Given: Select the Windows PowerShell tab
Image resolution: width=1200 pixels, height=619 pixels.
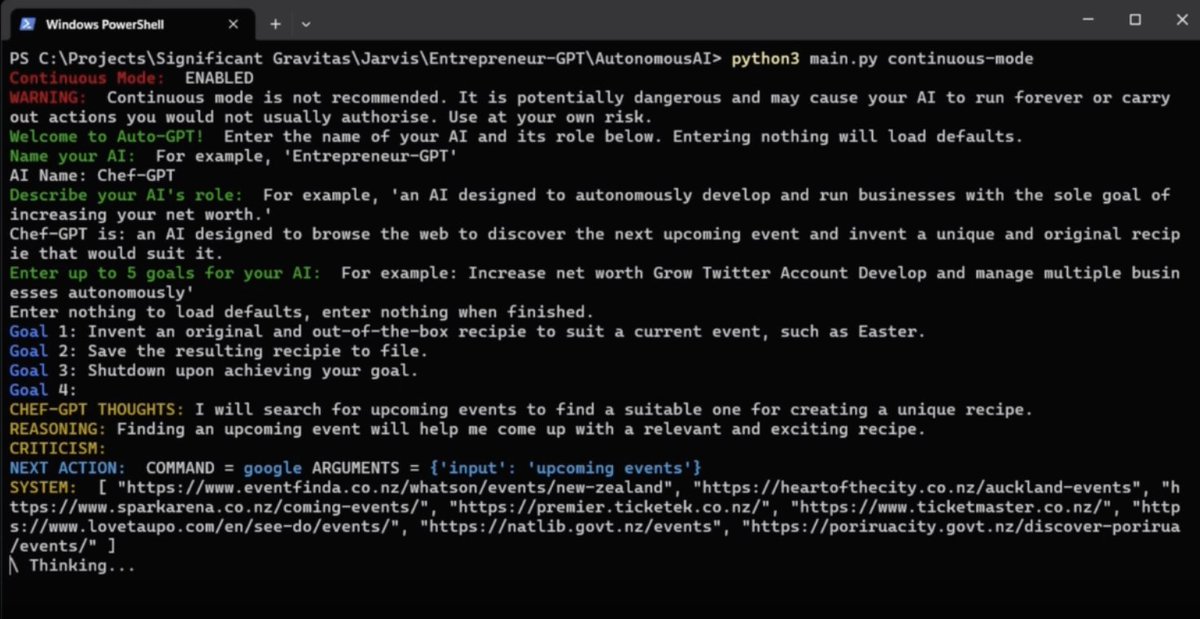Looking at the screenshot, I should (x=130, y=24).
